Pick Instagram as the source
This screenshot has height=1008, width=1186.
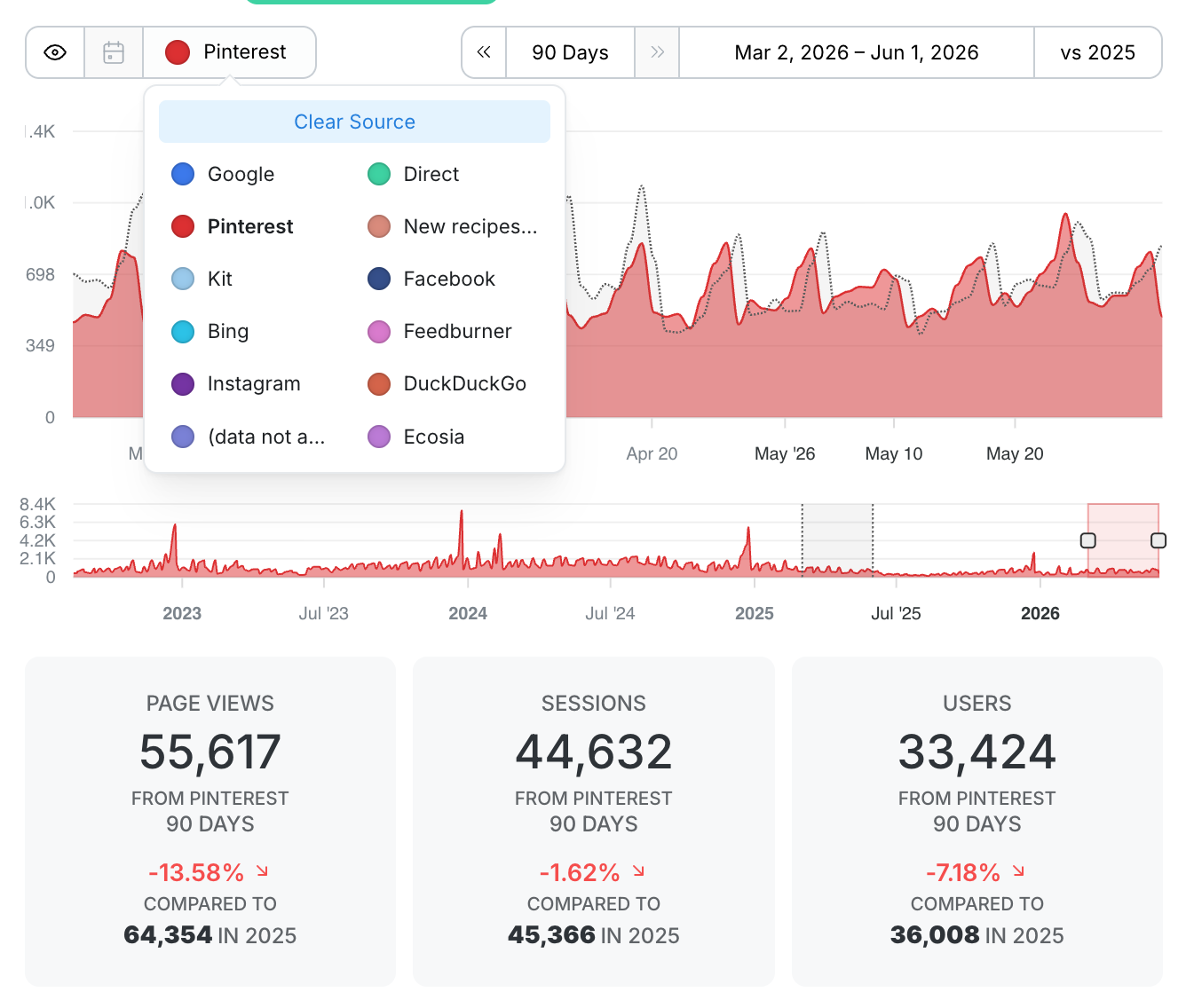click(x=236, y=383)
